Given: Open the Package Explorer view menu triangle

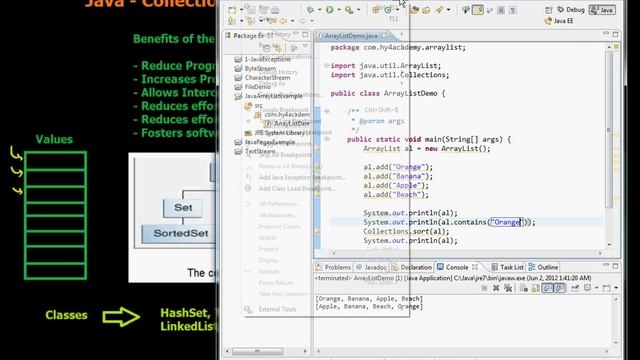Looking at the screenshot, I should 305,47.
